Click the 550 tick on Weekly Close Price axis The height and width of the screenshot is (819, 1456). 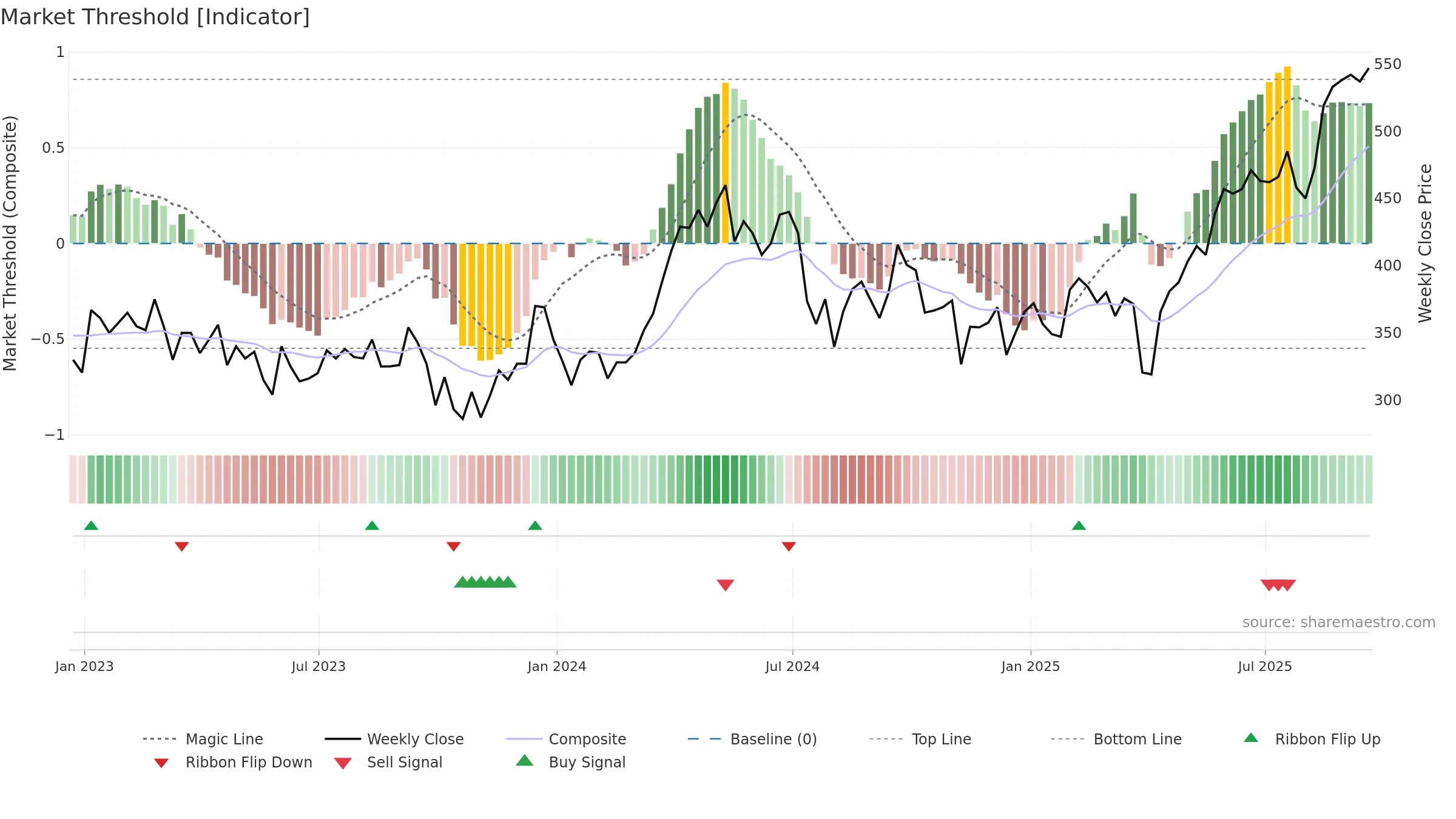tap(1388, 64)
